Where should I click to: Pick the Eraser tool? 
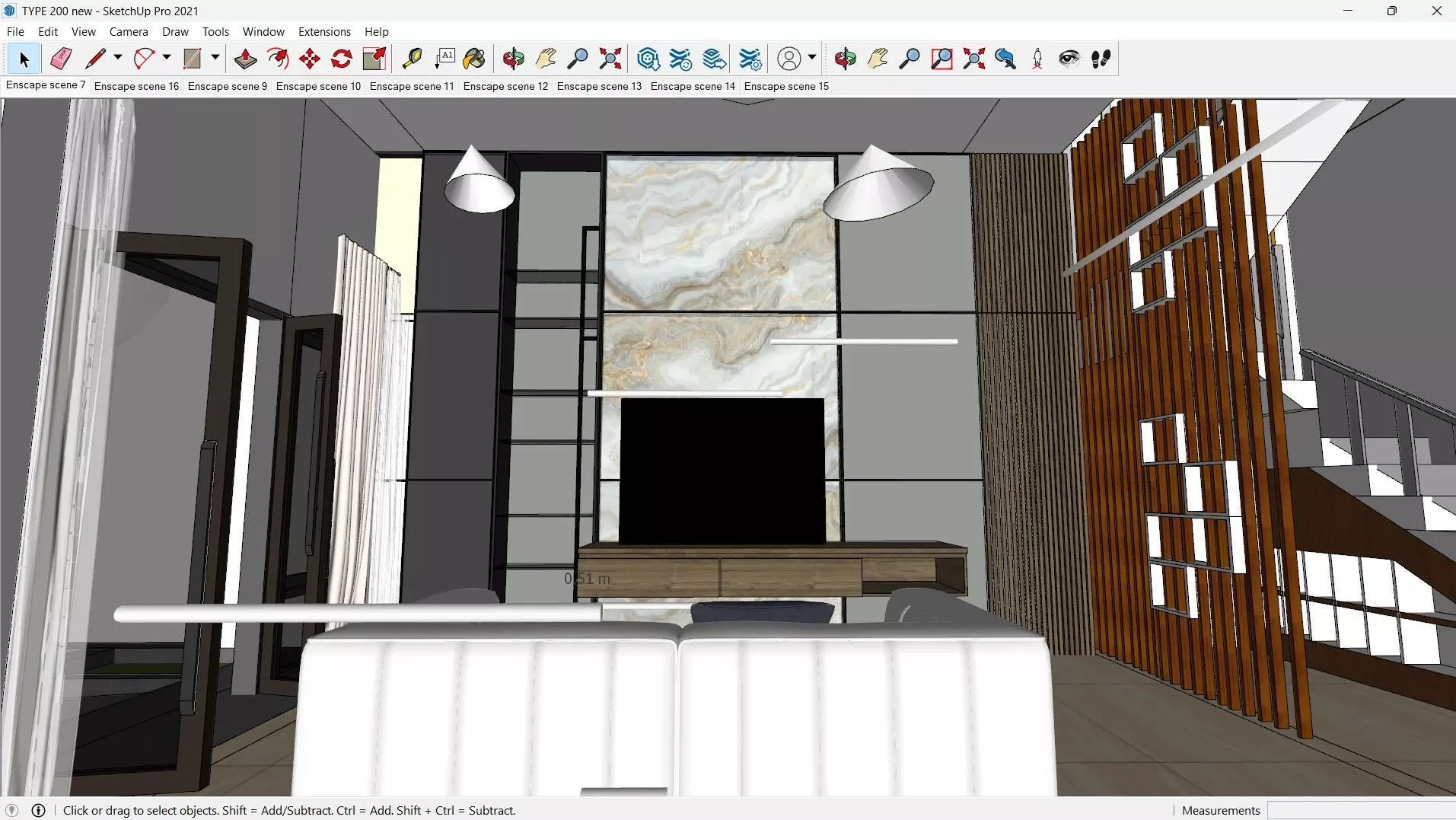tap(61, 59)
